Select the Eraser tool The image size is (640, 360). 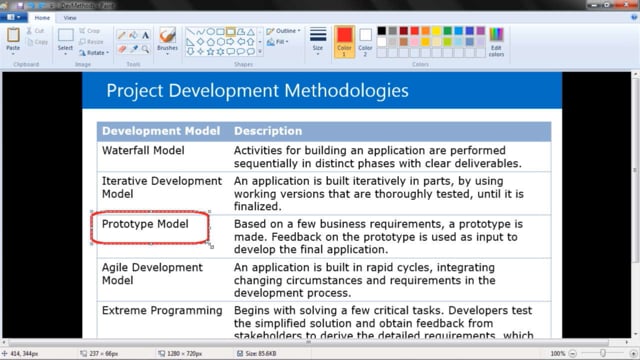click(x=122, y=49)
